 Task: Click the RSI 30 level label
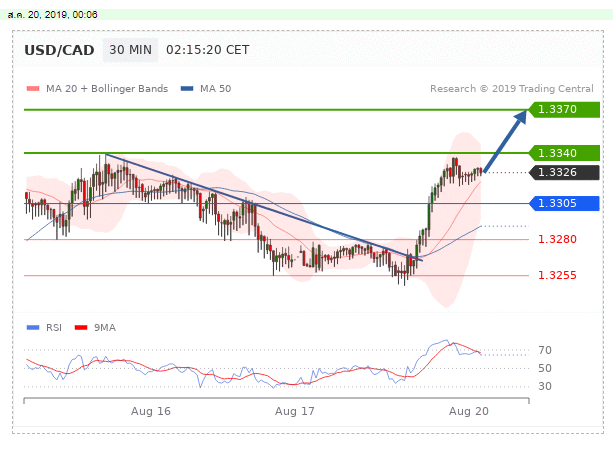coord(545,386)
